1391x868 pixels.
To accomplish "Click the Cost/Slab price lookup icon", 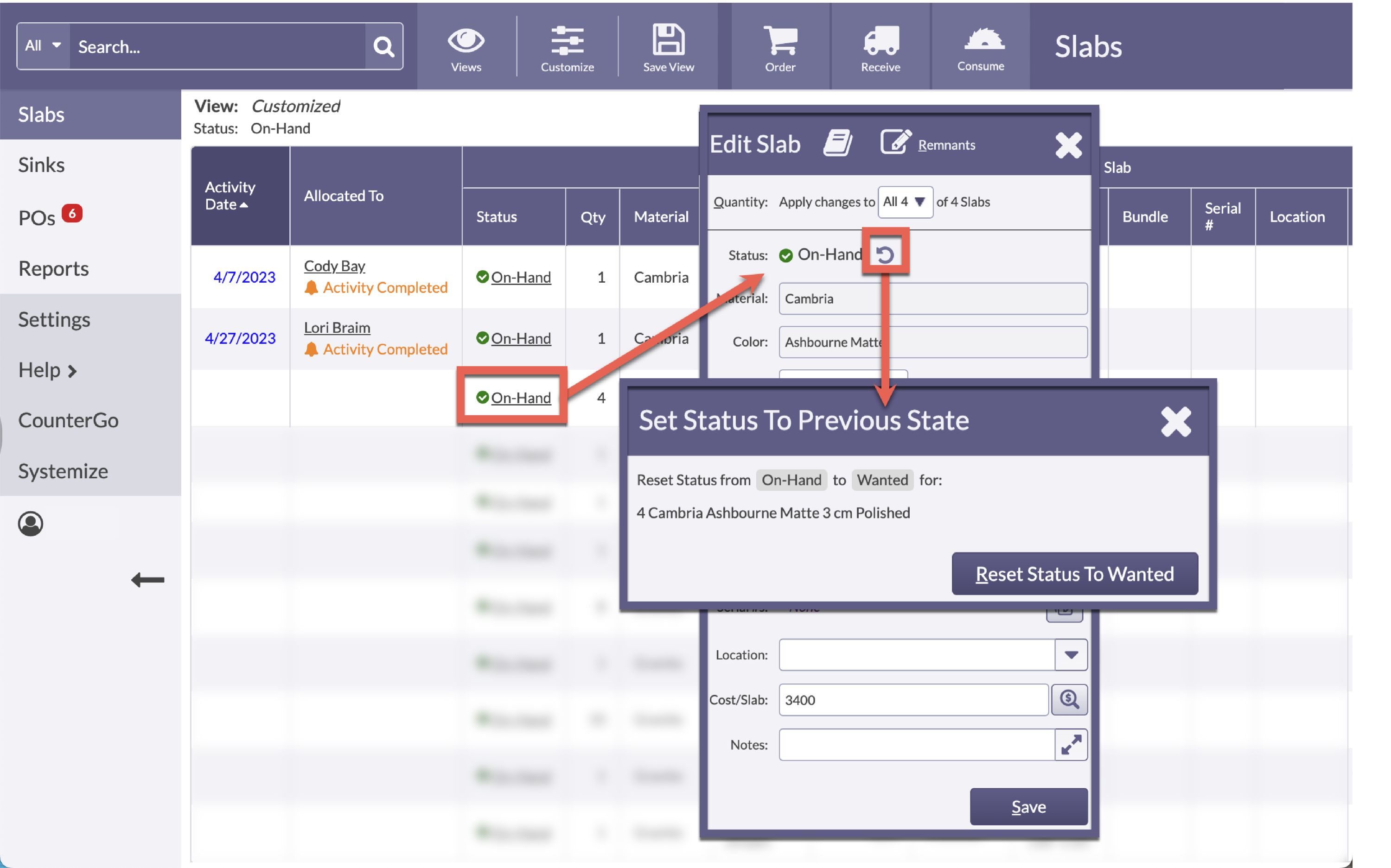I will [x=1069, y=700].
